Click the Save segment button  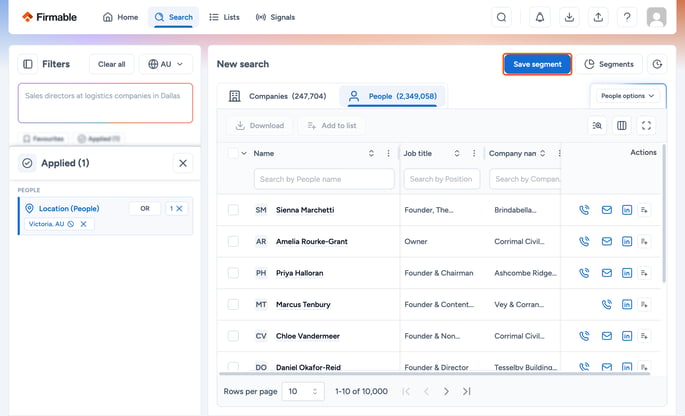[537, 64]
